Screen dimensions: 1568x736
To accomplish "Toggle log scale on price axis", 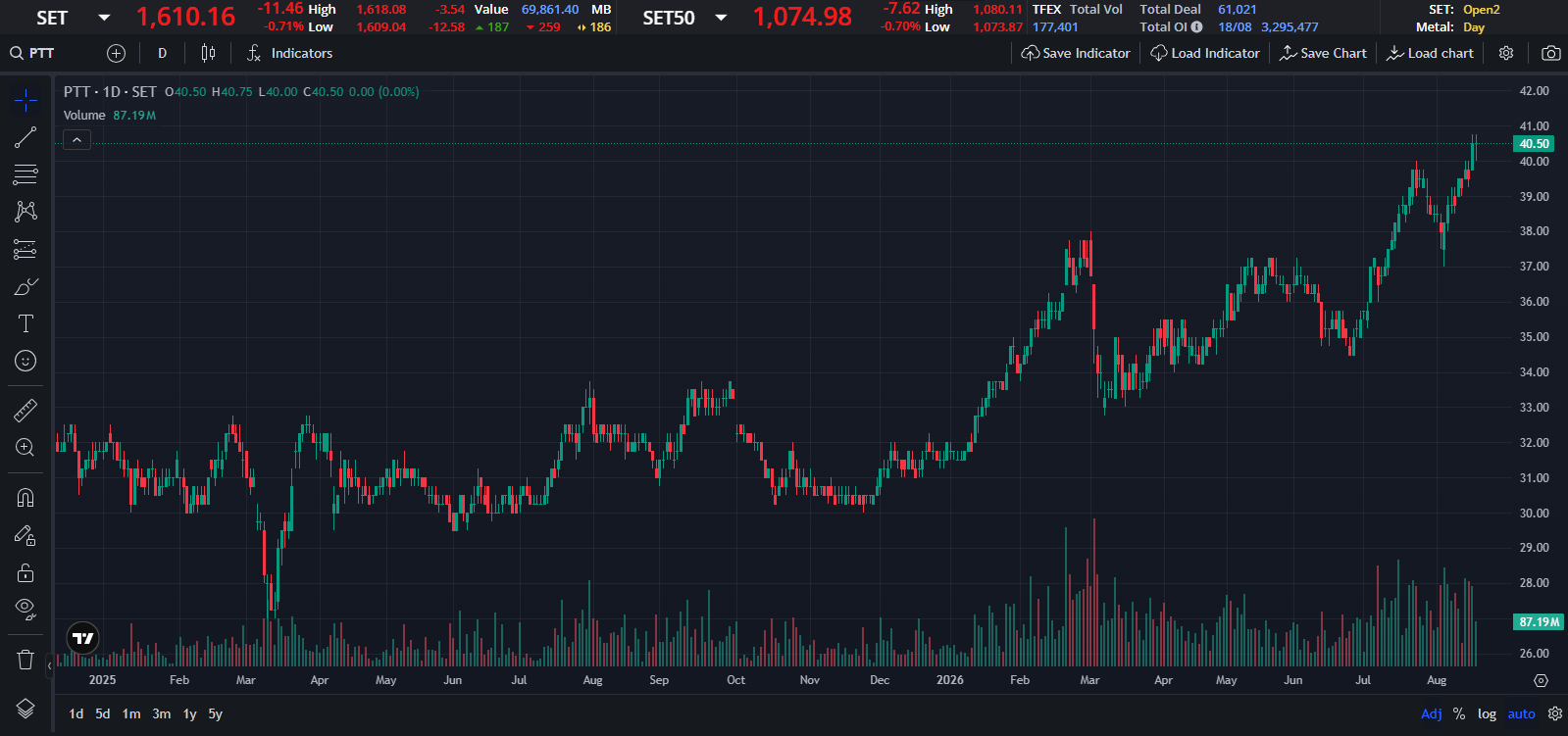I will pyautogui.click(x=1487, y=713).
